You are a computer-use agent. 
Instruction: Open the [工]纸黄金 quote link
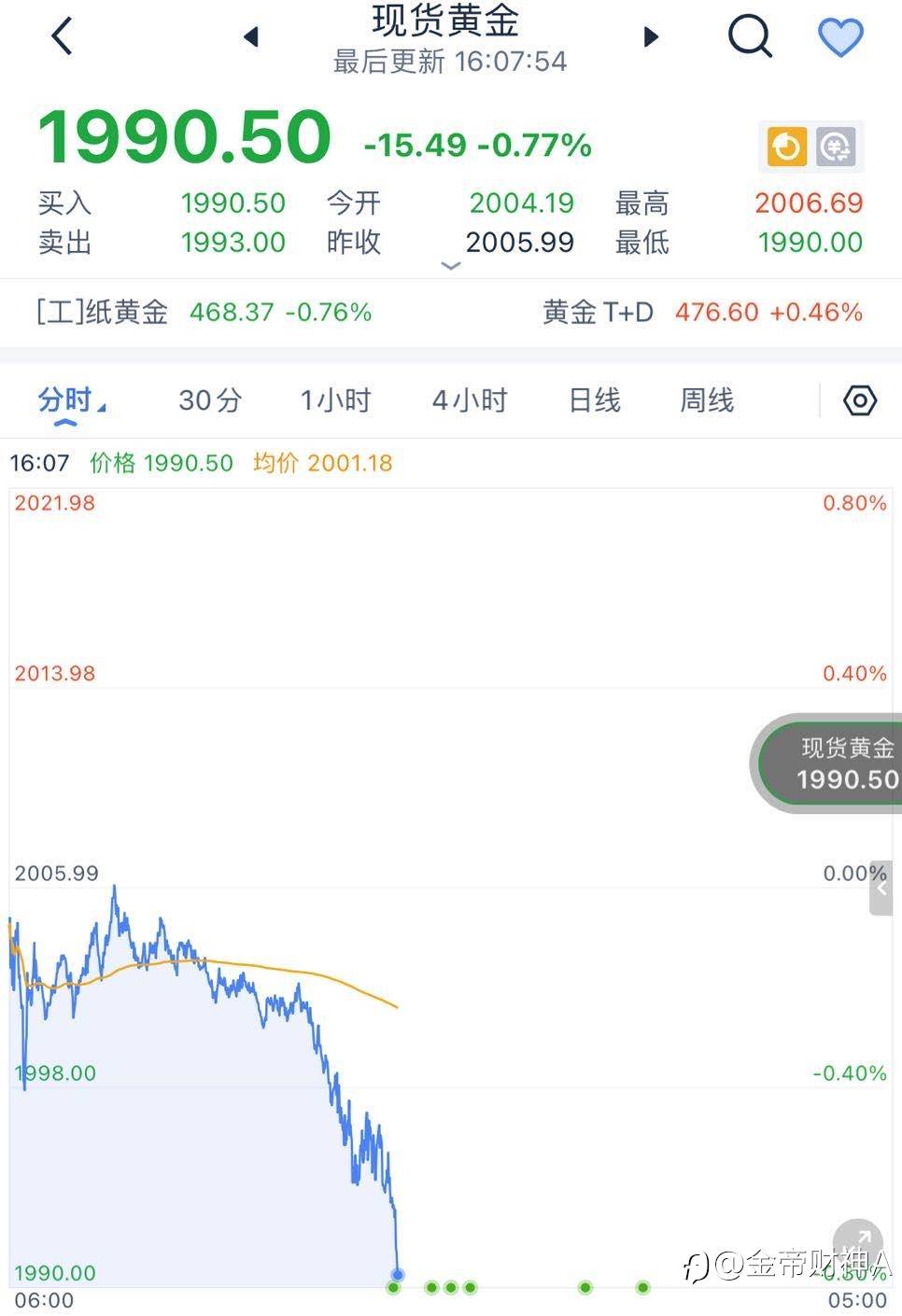coord(204,312)
